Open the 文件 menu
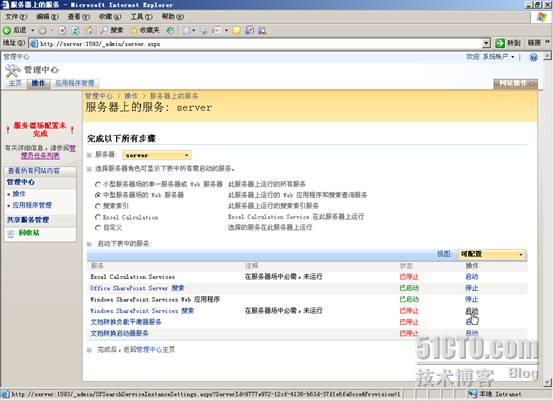 tap(16, 17)
